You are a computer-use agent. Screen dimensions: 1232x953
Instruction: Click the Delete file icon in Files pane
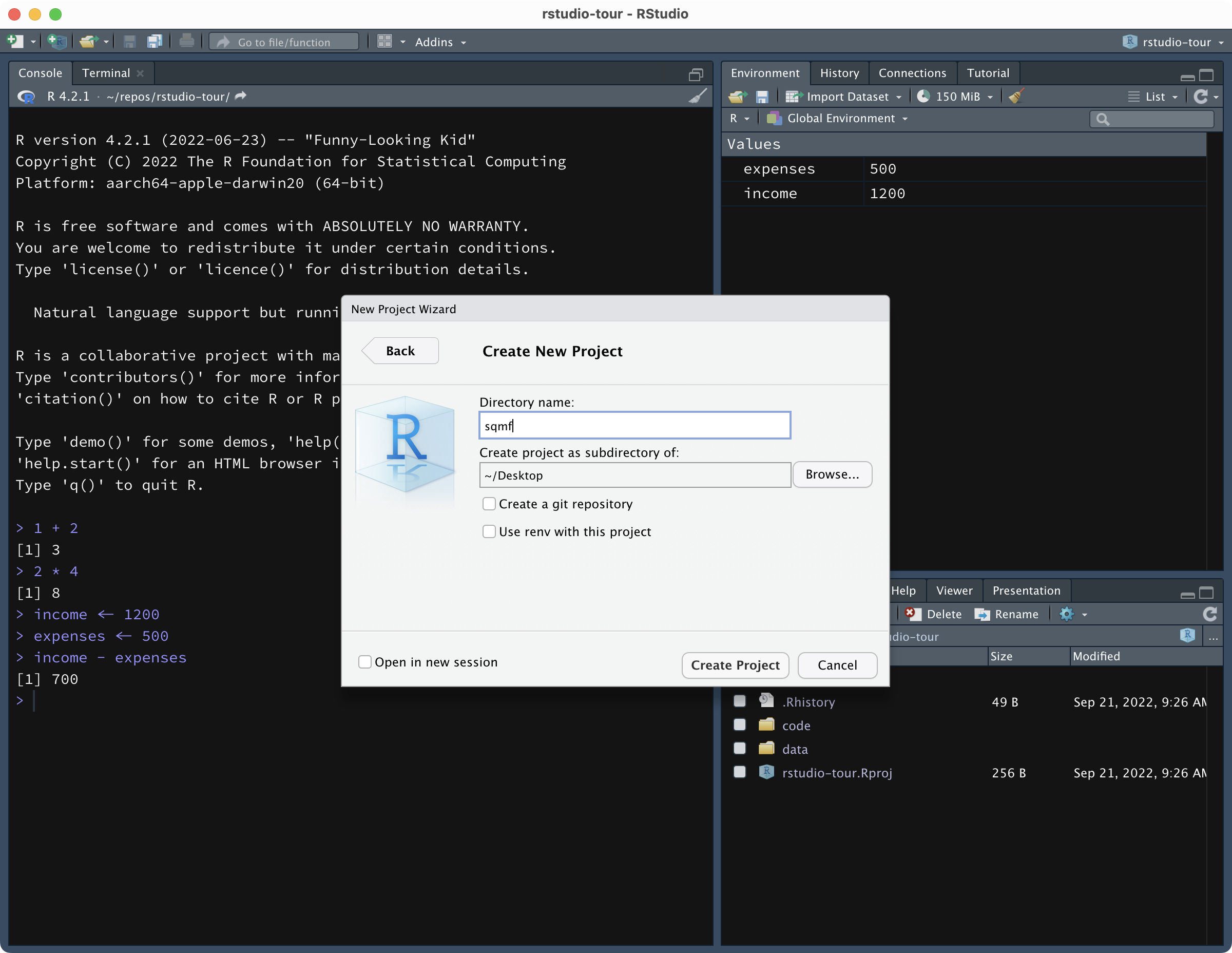[x=913, y=614]
